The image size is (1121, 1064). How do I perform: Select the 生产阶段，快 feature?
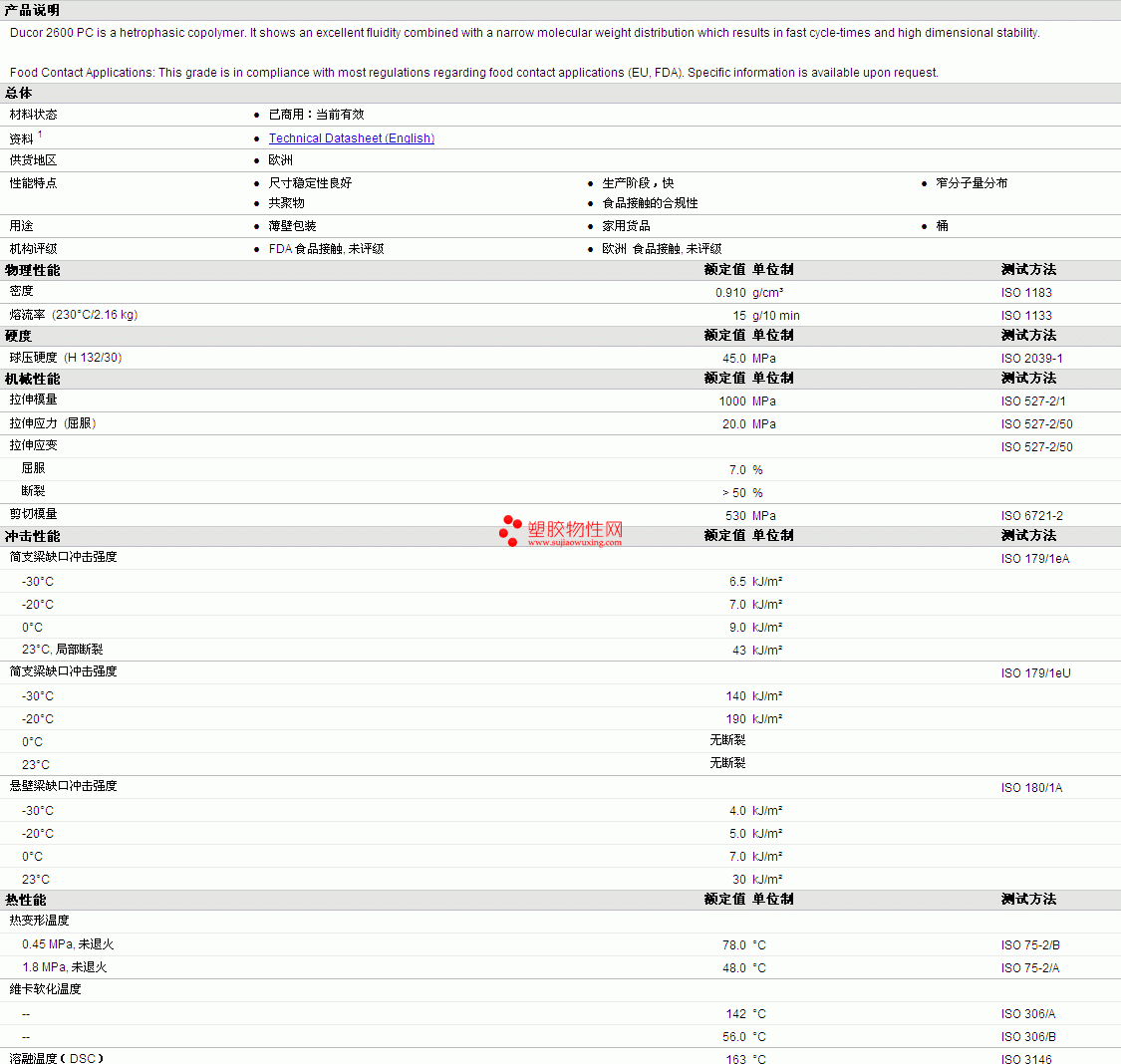638,183
